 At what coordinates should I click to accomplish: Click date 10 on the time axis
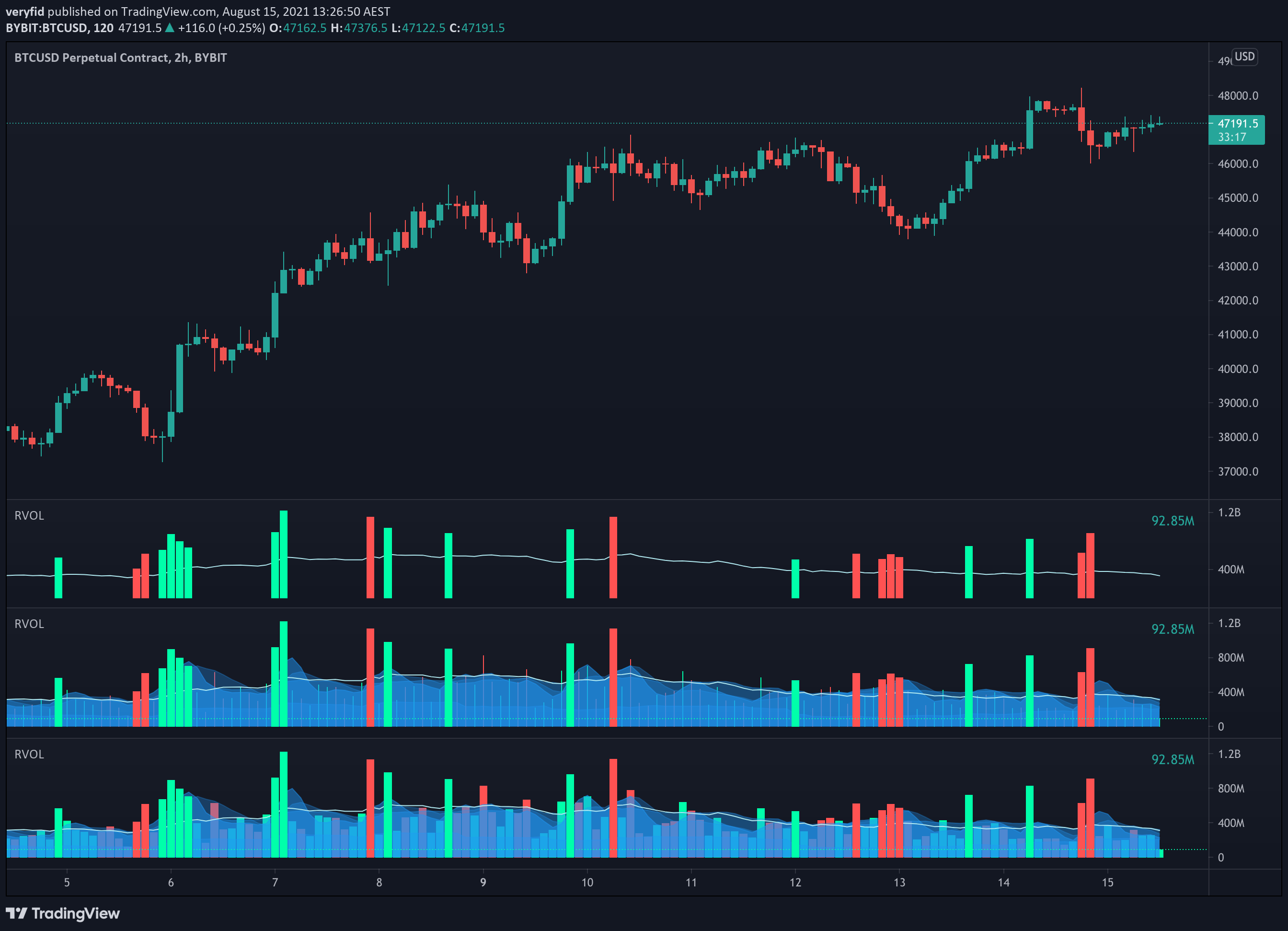587,882
